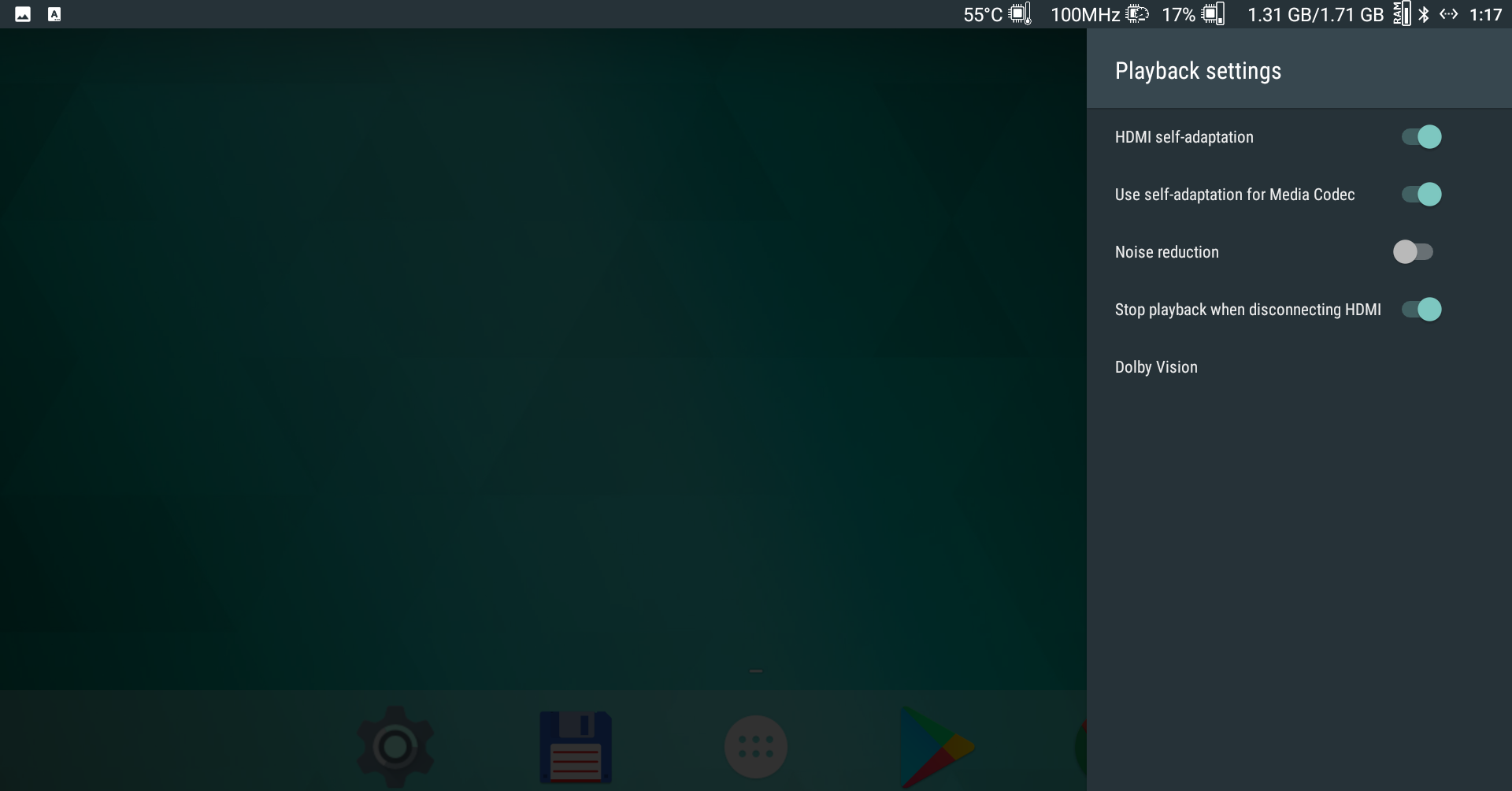The width and height of the screenshot is (1512, 791).
Task: Toggle HDMI self-adaptation switch off
Action: coord(1421,137)
